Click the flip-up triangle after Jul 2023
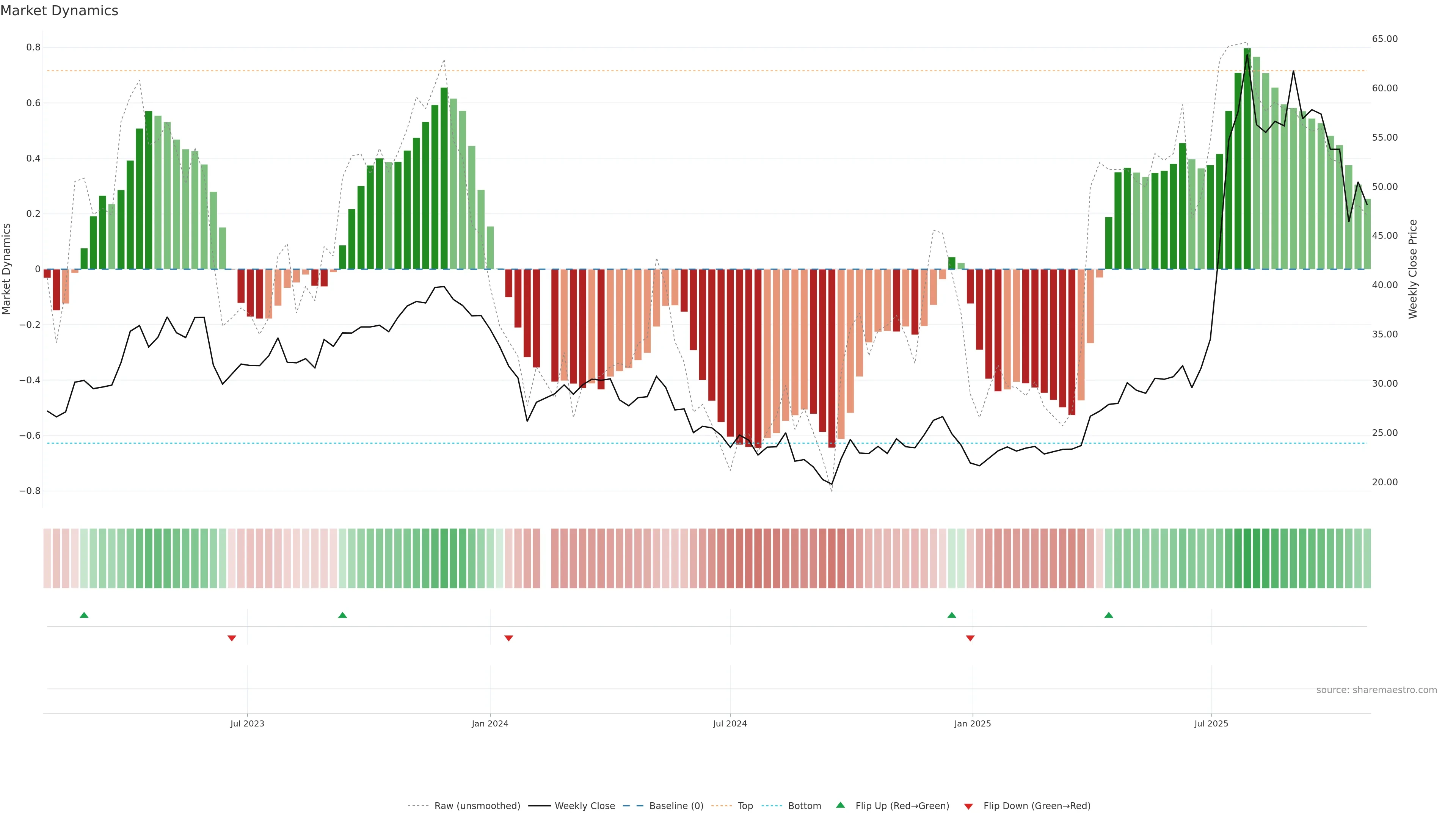This screenshot has height=819, width=1456. click(342, 615)
